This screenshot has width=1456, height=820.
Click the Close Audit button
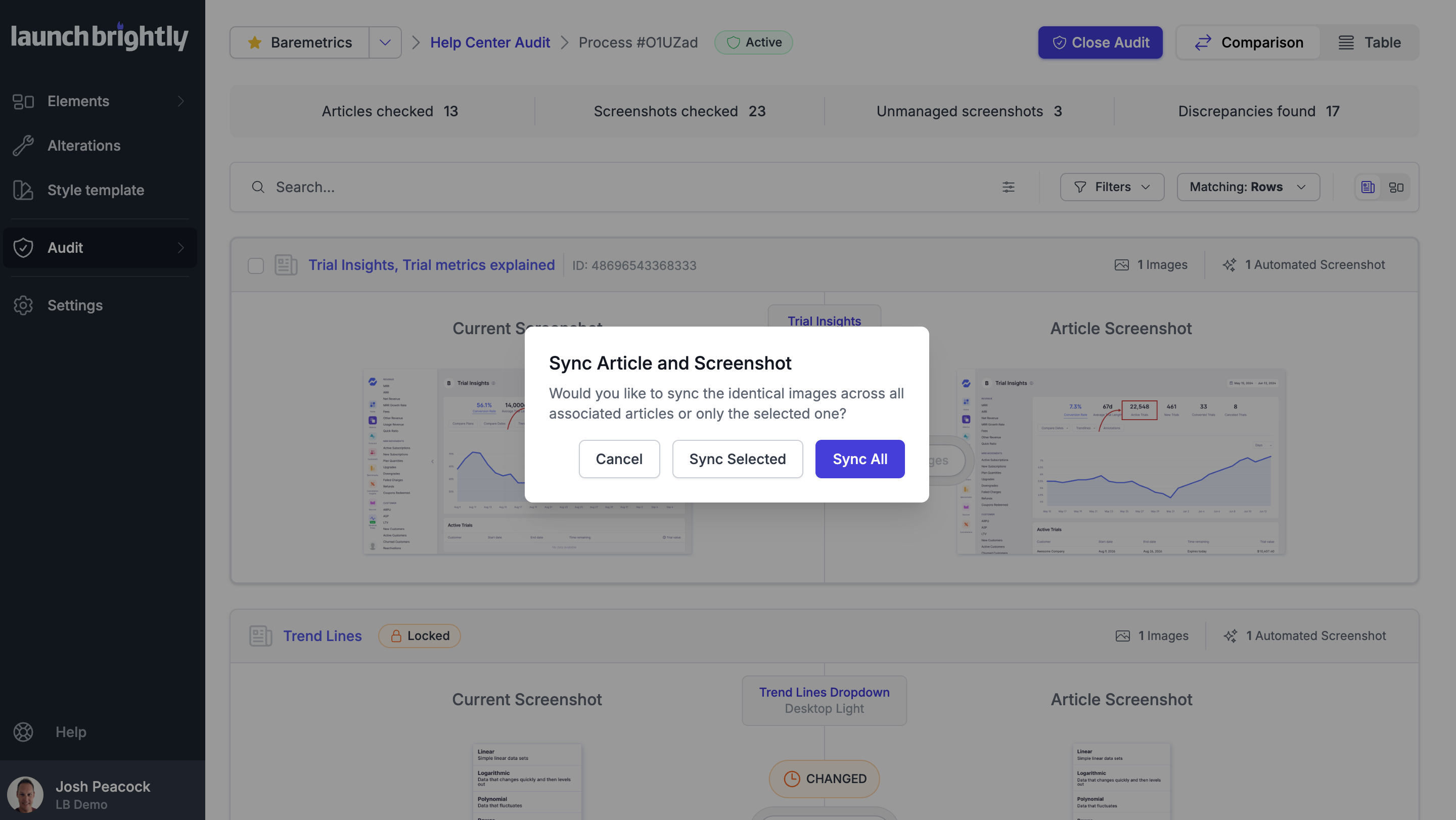coord(1100,42)
